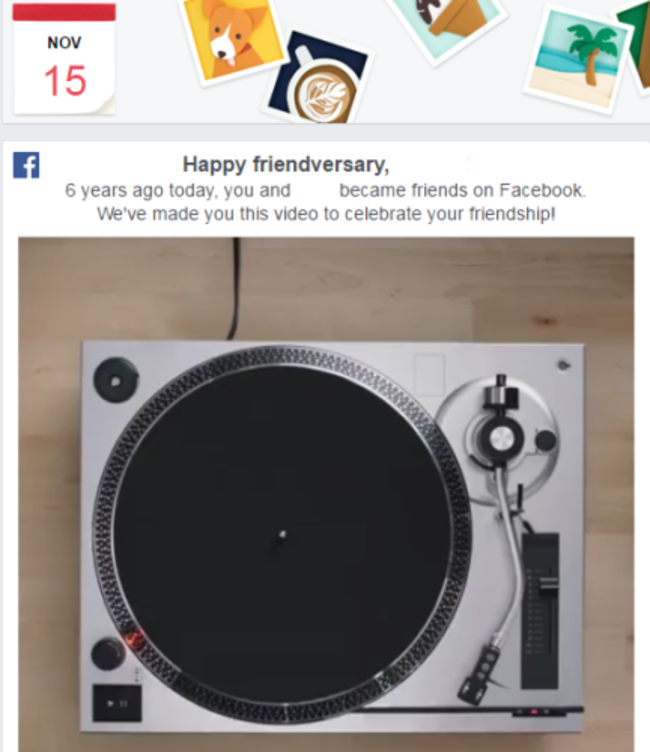Click the Happy friendversary heading
The image size is (650, 752).
tap(286, 164)
